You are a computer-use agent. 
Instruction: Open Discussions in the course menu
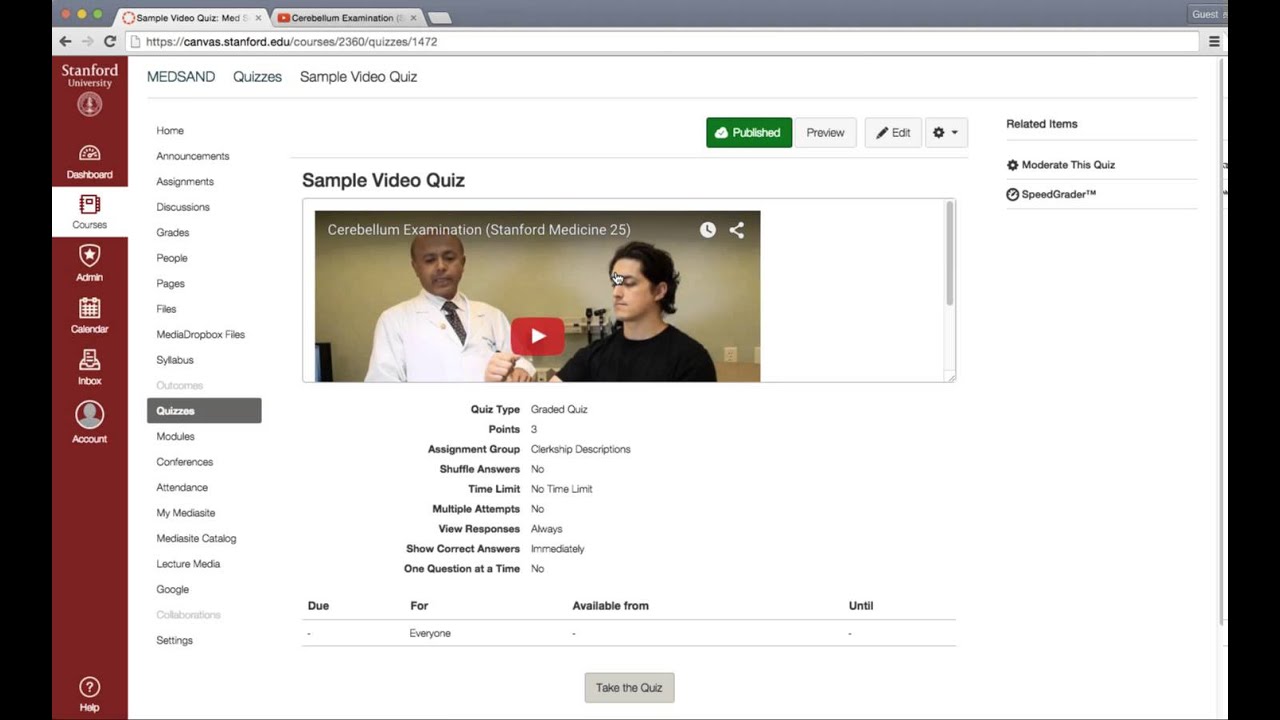183,207
